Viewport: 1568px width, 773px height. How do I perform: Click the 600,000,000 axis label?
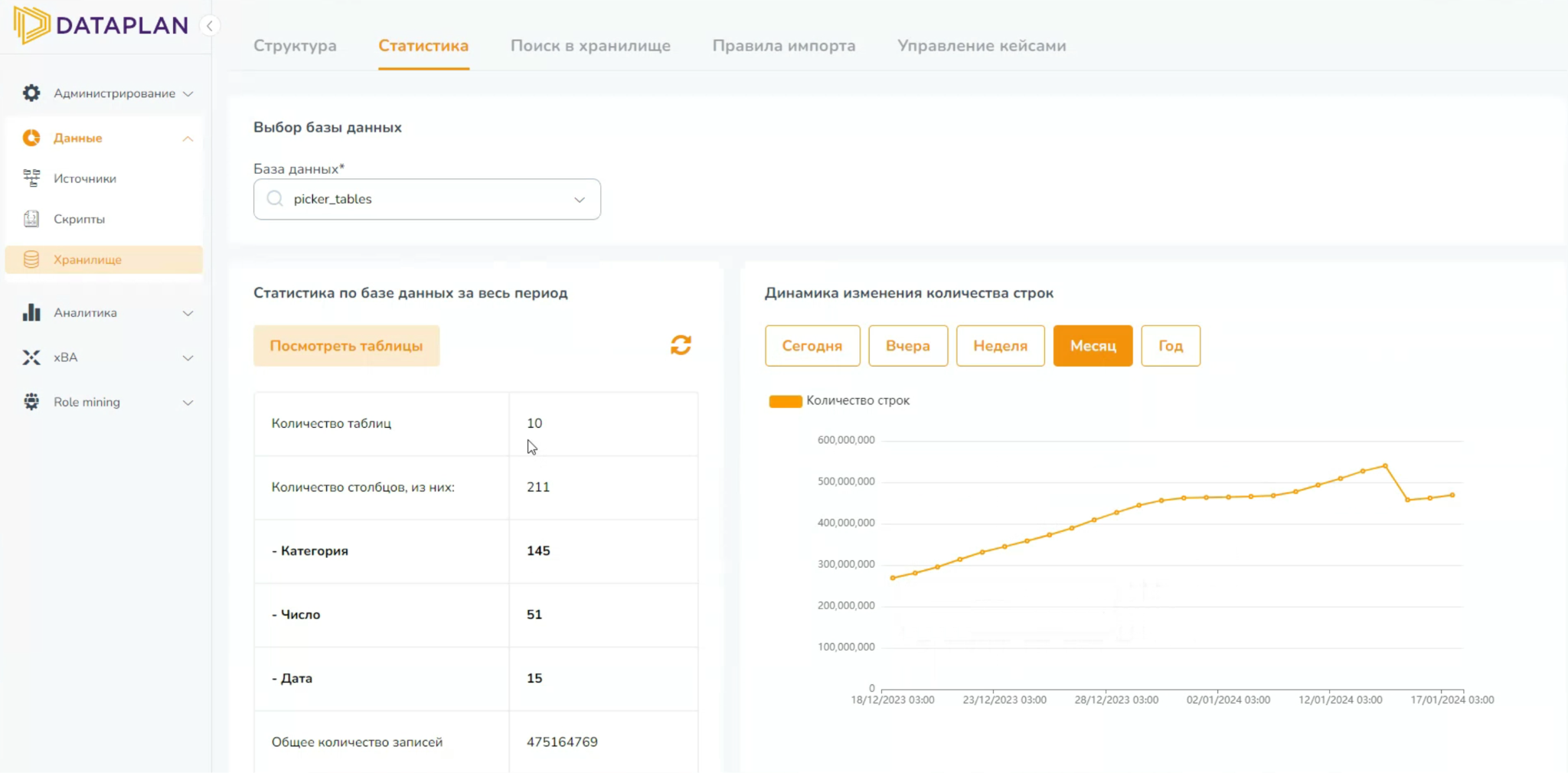[846, 440]
